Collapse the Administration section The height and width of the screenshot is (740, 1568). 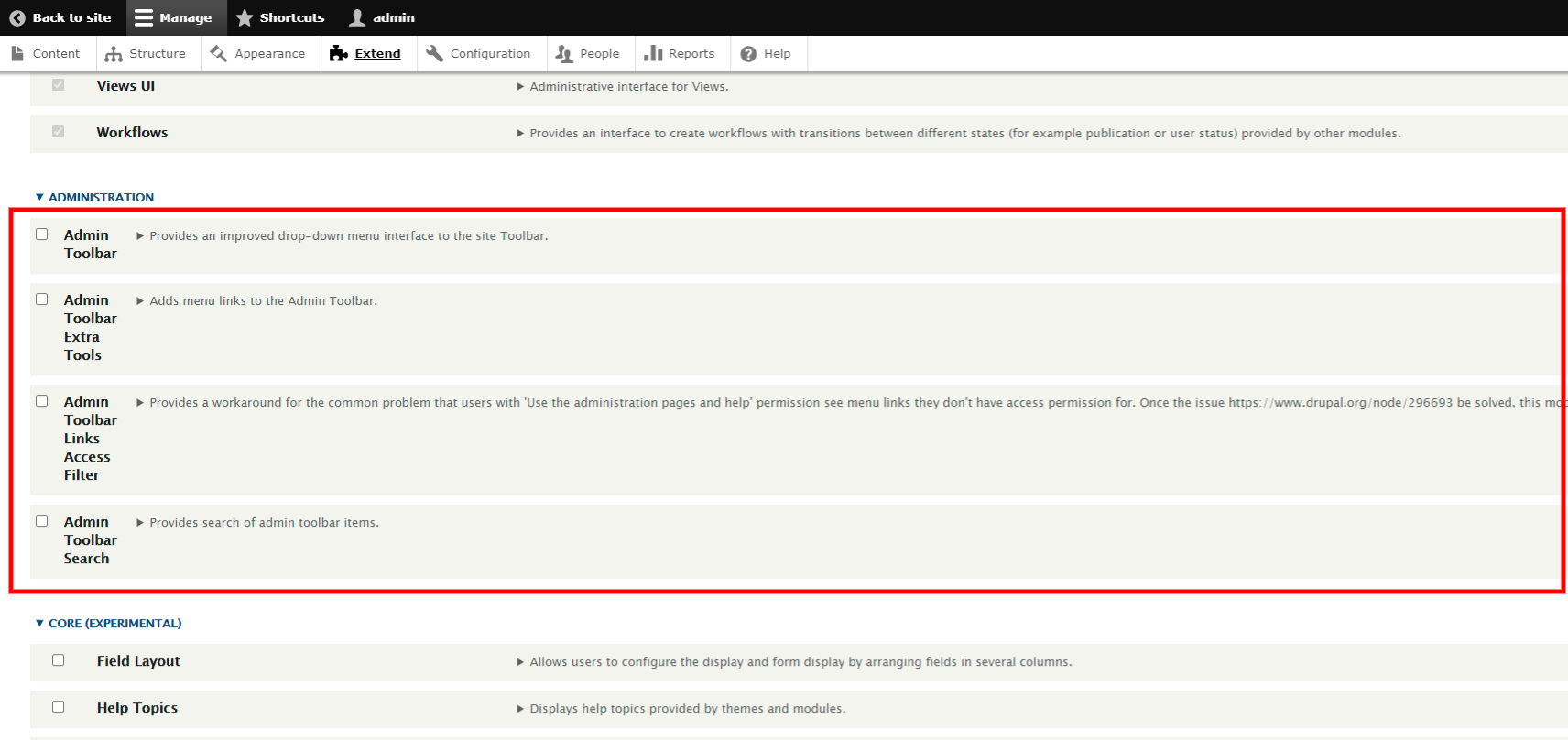[x=94, y=197]
